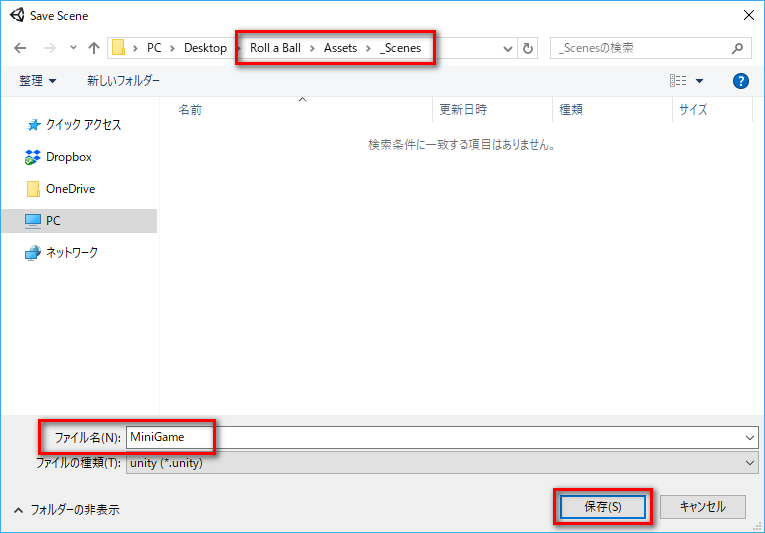Sort by the 種類 column header
Viewport: 765px width, 533px height.
pyautogui.click(x=612, y=110)
